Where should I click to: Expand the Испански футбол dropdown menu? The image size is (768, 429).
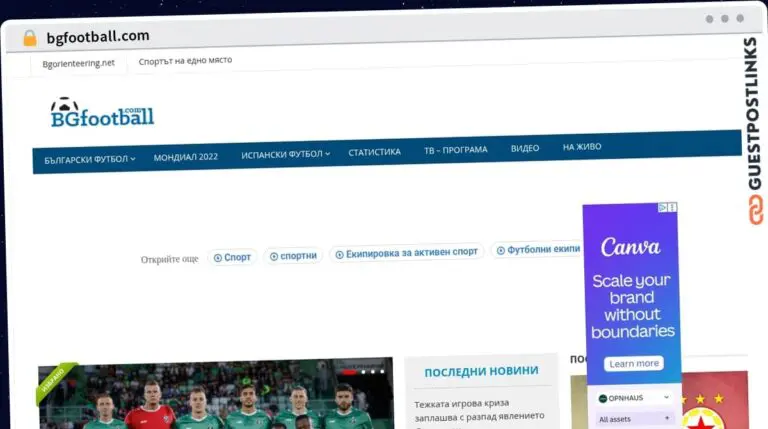[286, 154]
